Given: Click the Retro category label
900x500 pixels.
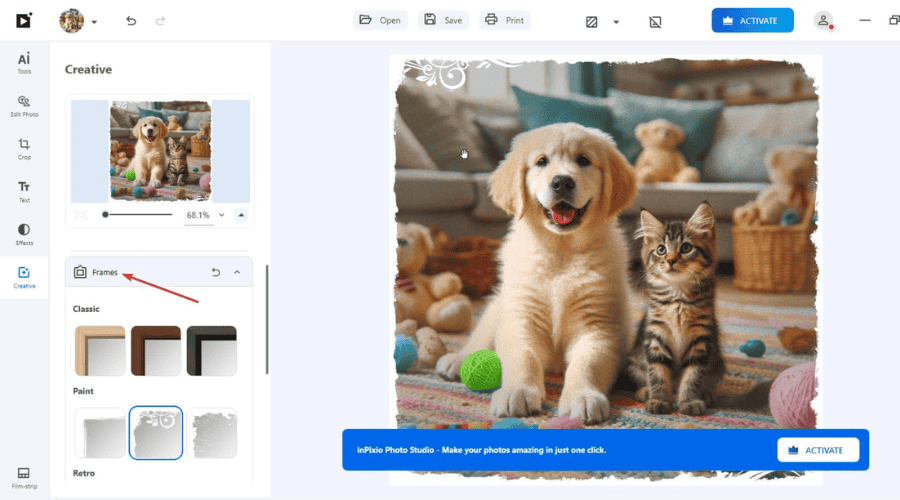Looking at the screenshot, I should pos(84,473).
